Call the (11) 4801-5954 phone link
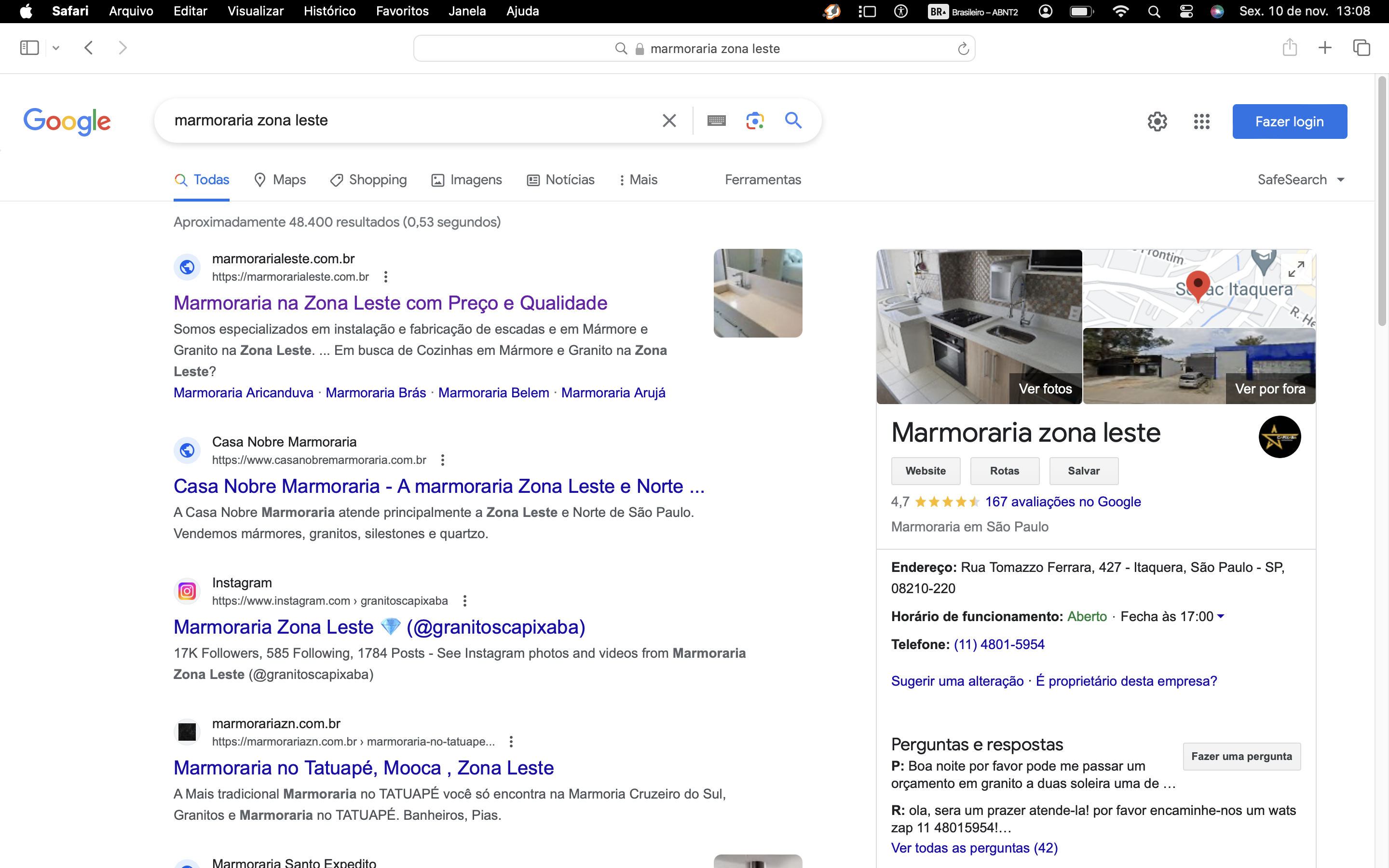Image resolution: width=1389 pixels, height=868 pixels. [999, 644]
